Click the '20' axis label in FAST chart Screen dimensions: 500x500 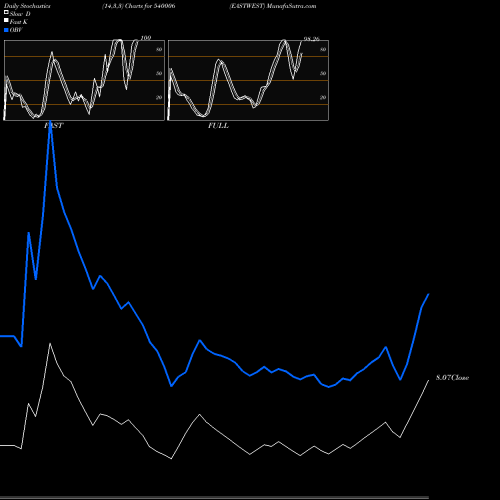tap(159, 97)
